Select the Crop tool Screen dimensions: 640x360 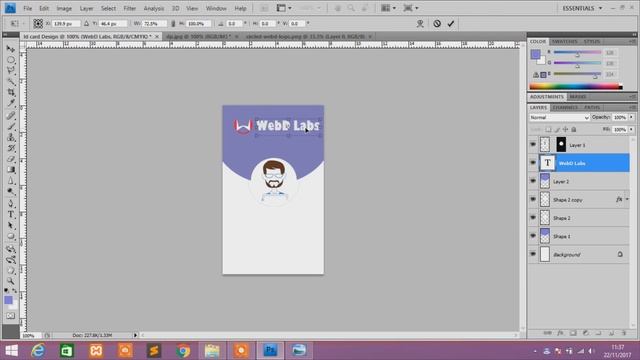[x=11, y=93]
